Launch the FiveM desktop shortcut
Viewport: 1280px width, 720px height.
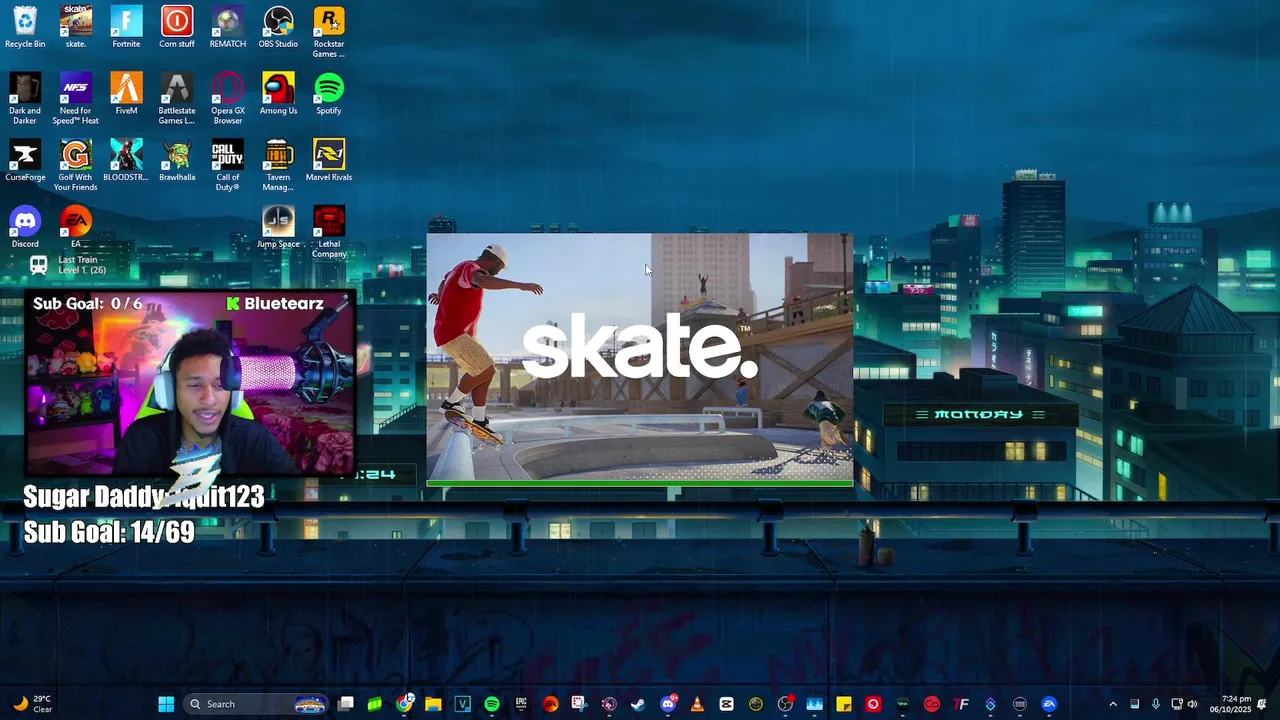coord(126,93)
